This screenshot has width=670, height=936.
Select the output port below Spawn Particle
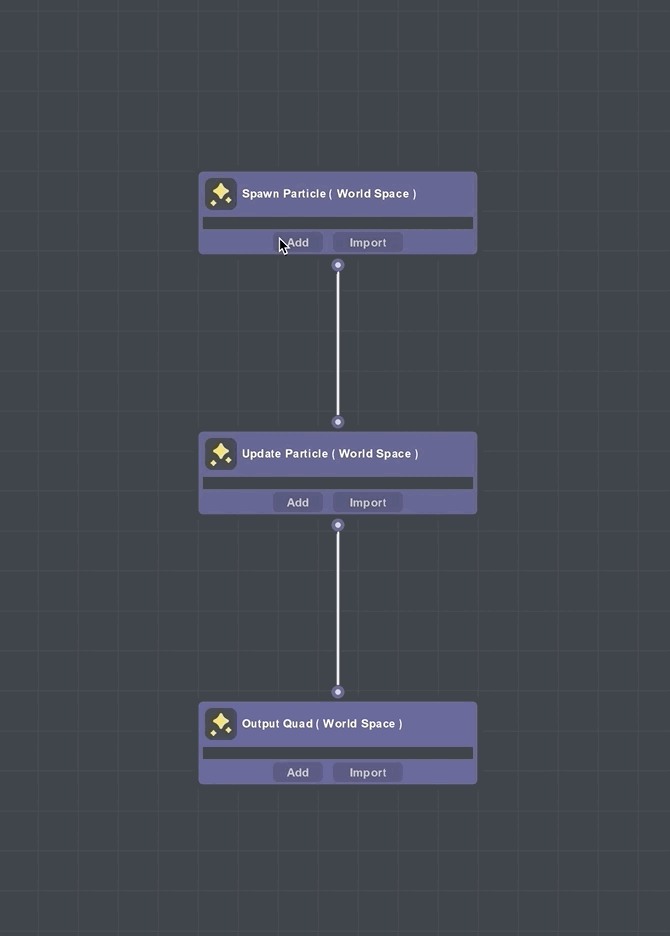[338, 265]
